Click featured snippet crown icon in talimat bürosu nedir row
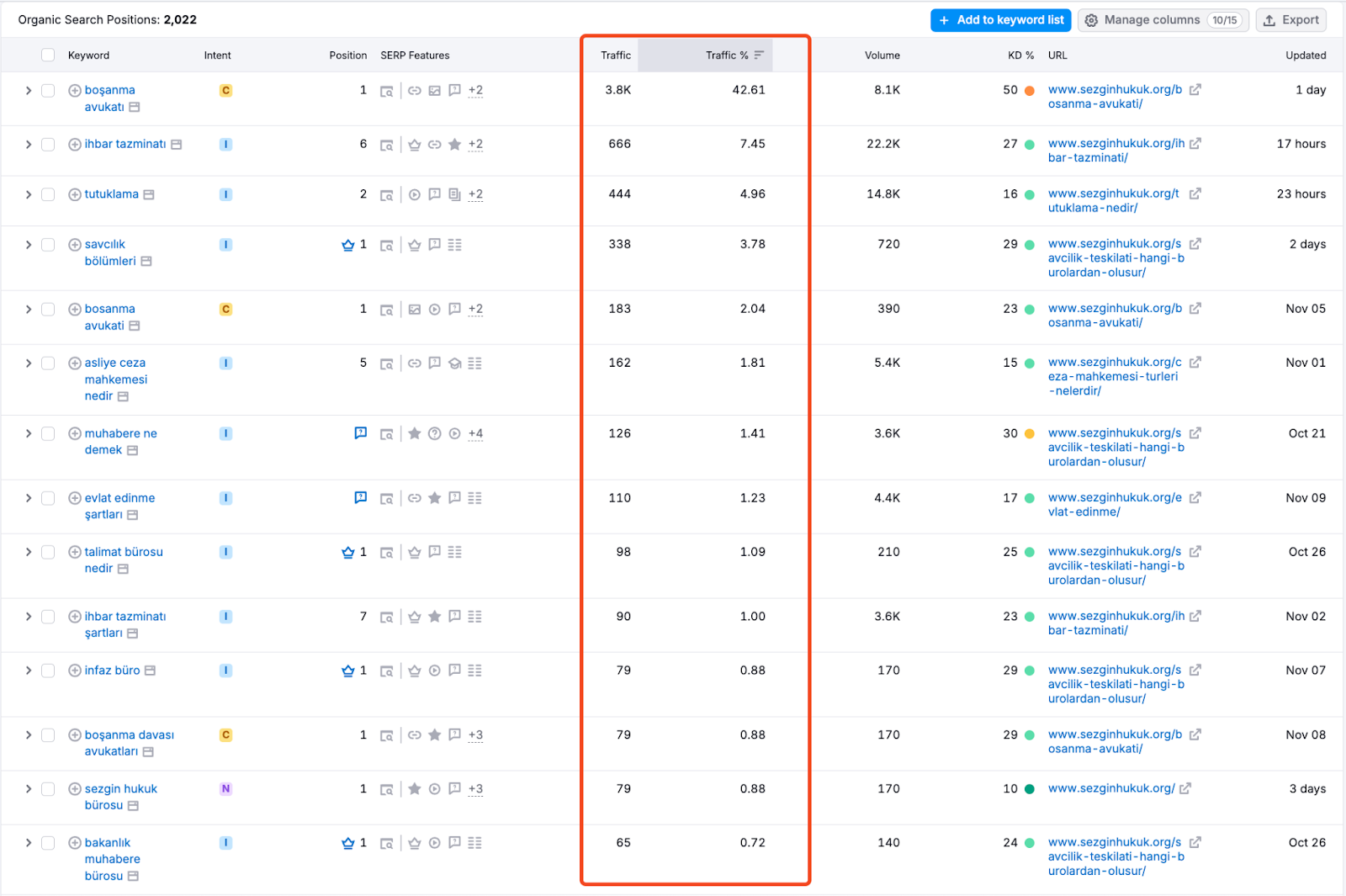 pyautogui.click(x=347, y=552)
